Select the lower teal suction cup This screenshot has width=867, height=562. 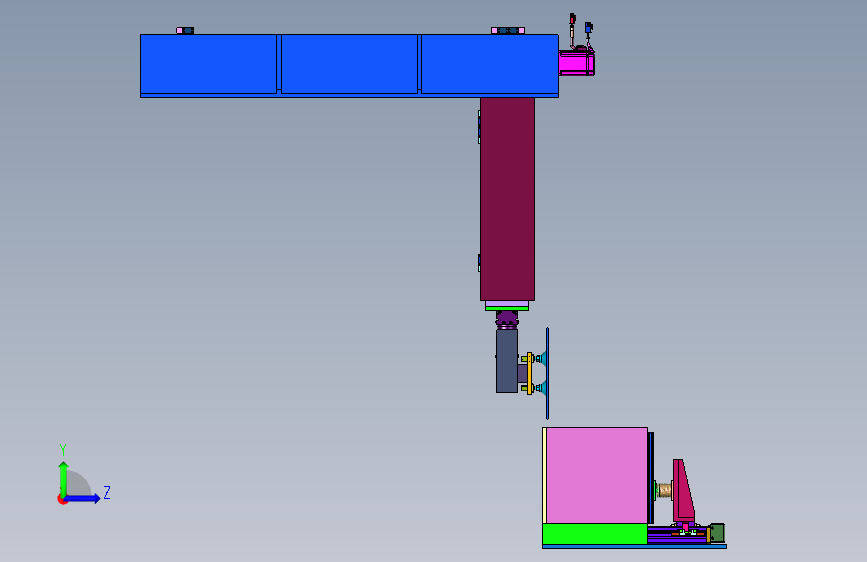coord(541,388)
